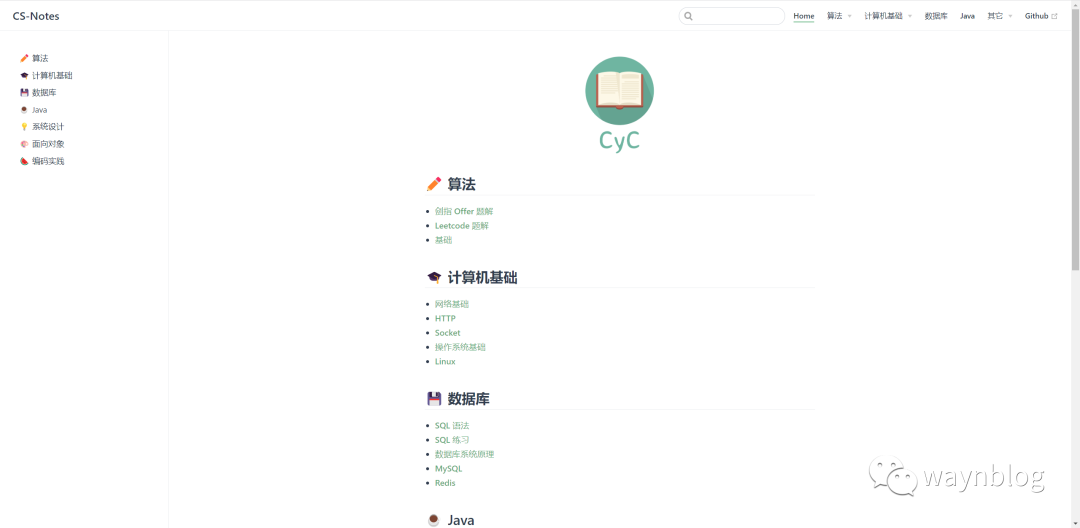Click the 算法 heading text in main content
This screenshot has height=528, width=1080.
(x=461, y=184)
